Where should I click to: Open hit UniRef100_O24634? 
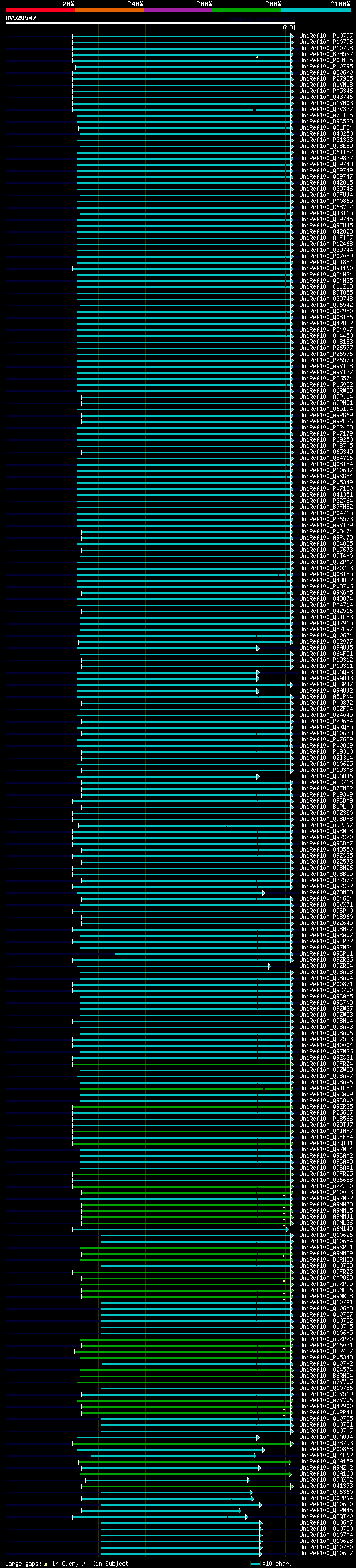pos(326,899)
